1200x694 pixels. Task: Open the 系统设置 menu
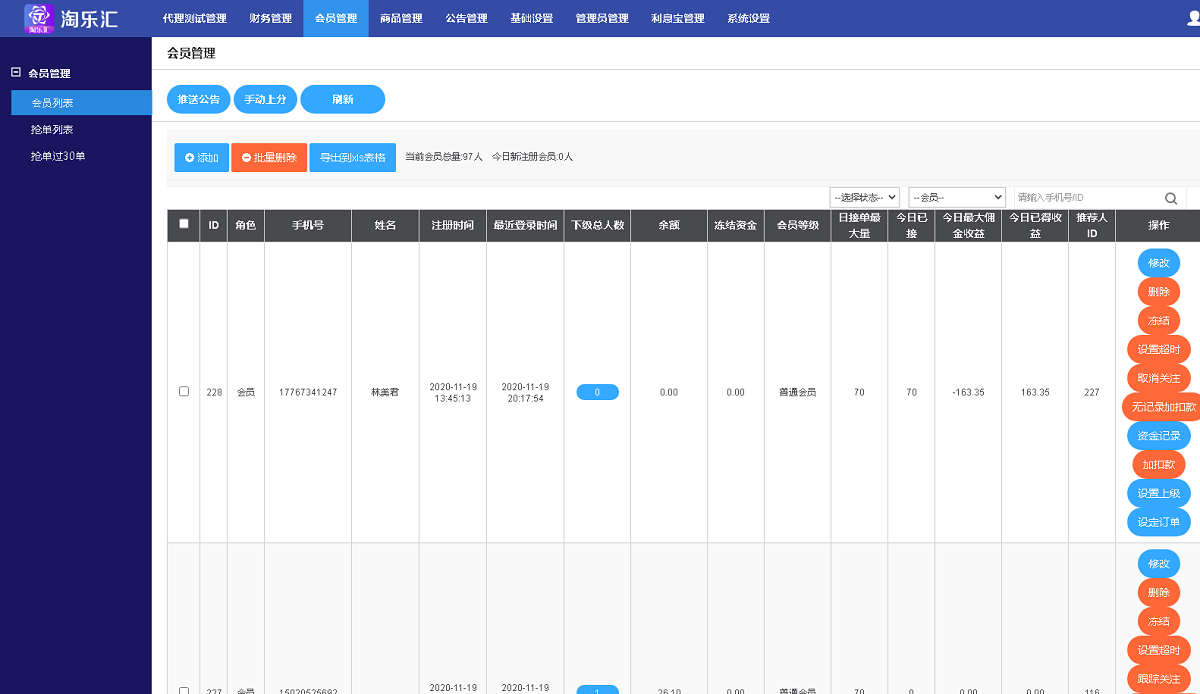coord(748,18)
